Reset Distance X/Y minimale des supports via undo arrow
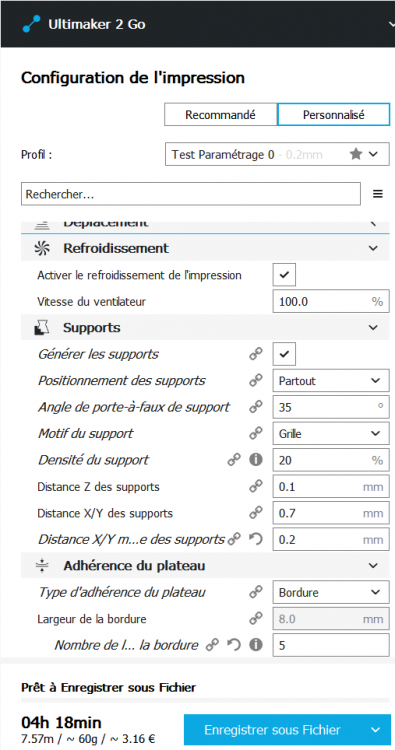Image resolution: width=395 pixels, height=750 pixels. (x=256, y=540)
